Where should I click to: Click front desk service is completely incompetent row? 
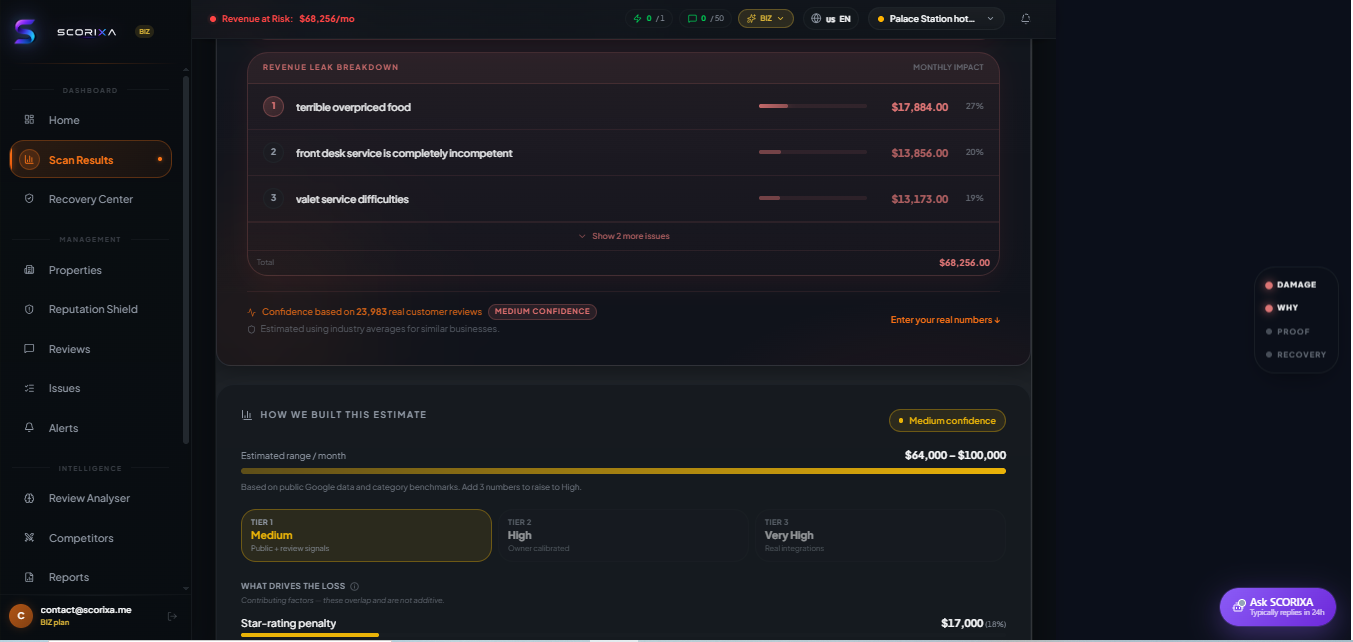(623, 152)
